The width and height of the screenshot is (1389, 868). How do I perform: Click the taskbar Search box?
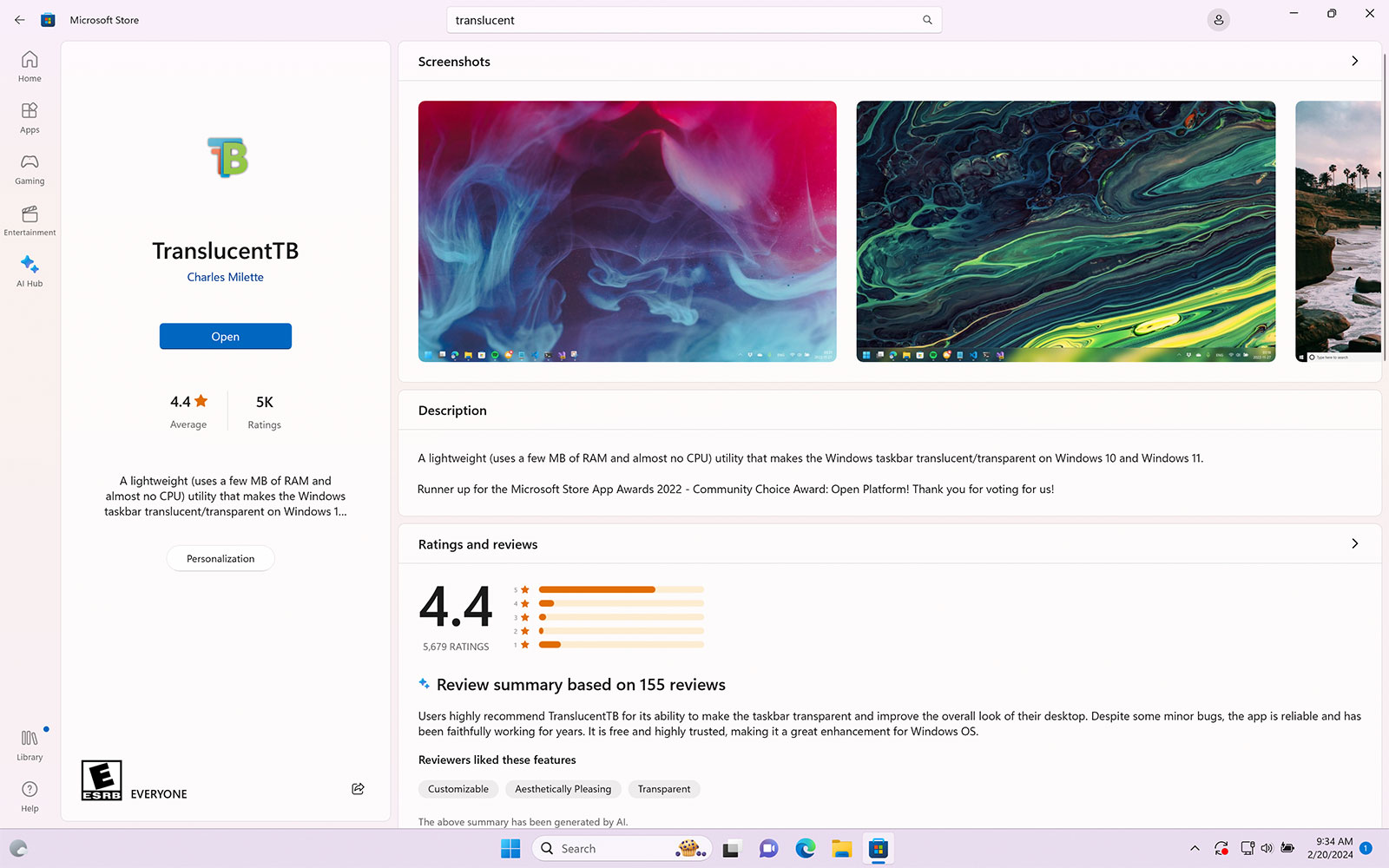622,848
